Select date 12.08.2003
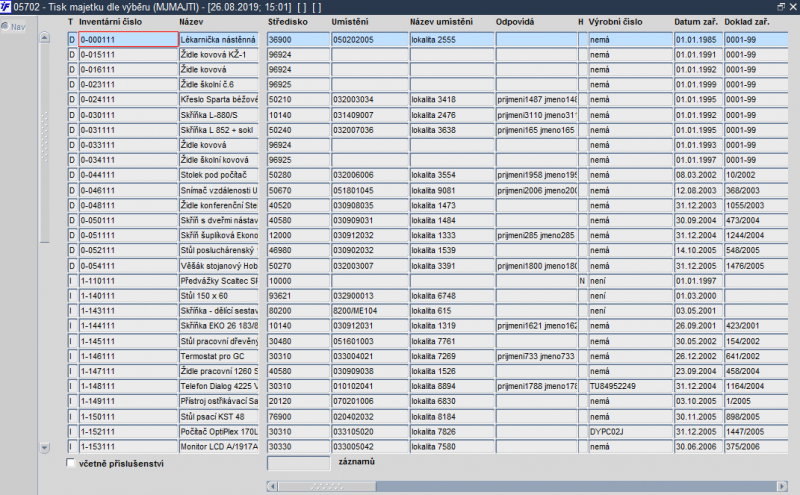The width and height of the screenshot is (800, 495). pos(698,190)
